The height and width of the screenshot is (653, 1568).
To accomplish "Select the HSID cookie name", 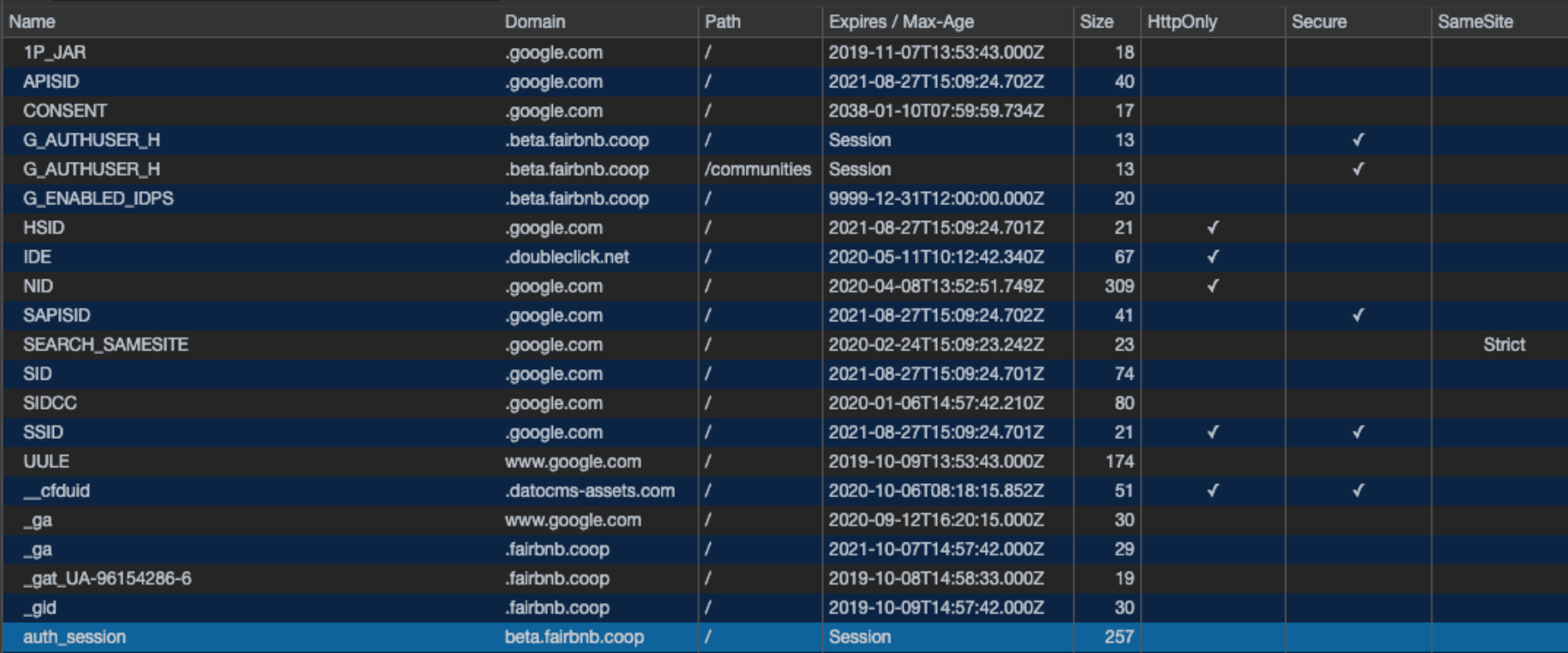I will (x=44, y=228).
